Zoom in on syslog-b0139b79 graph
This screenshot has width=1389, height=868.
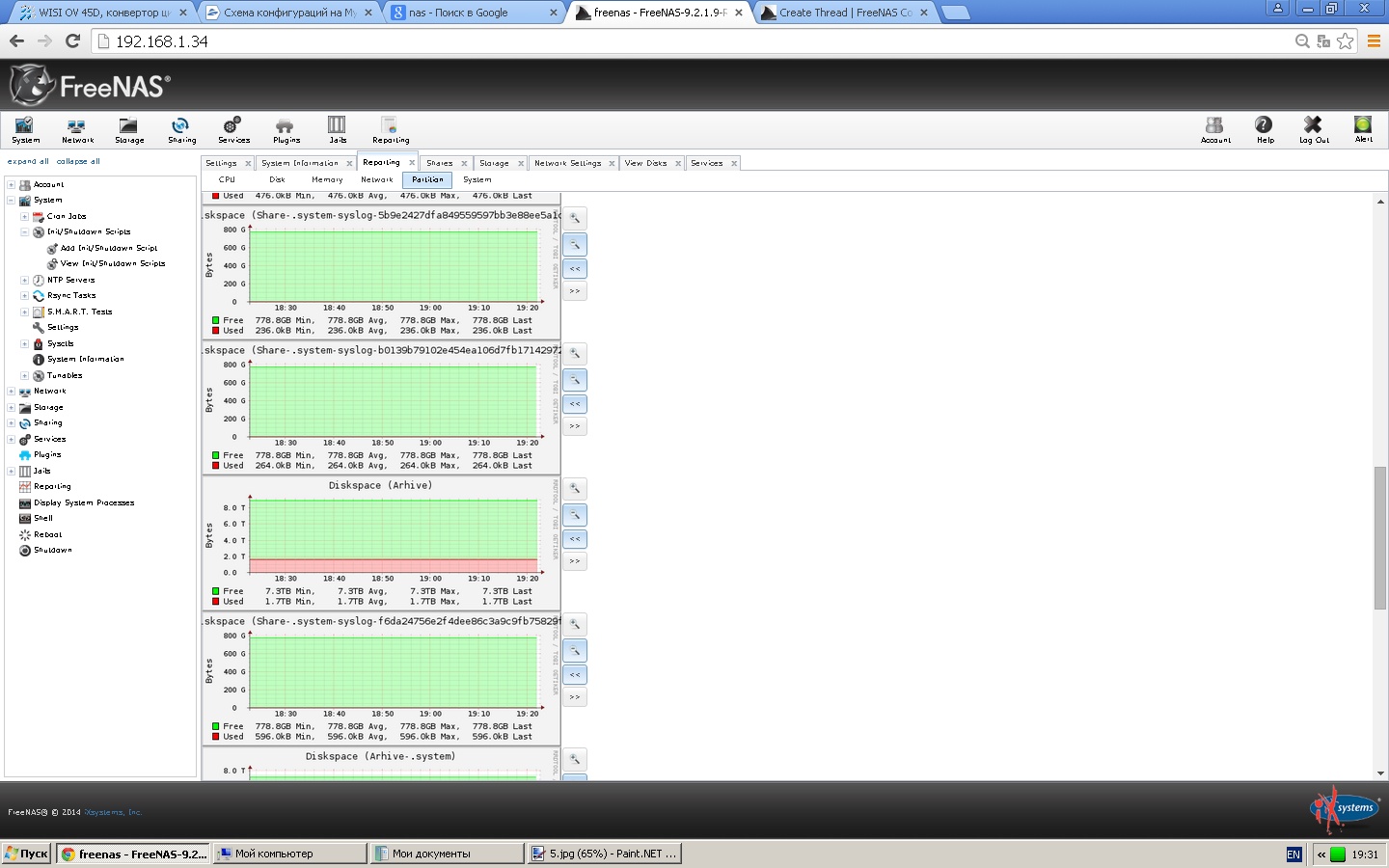coord(575,354)
